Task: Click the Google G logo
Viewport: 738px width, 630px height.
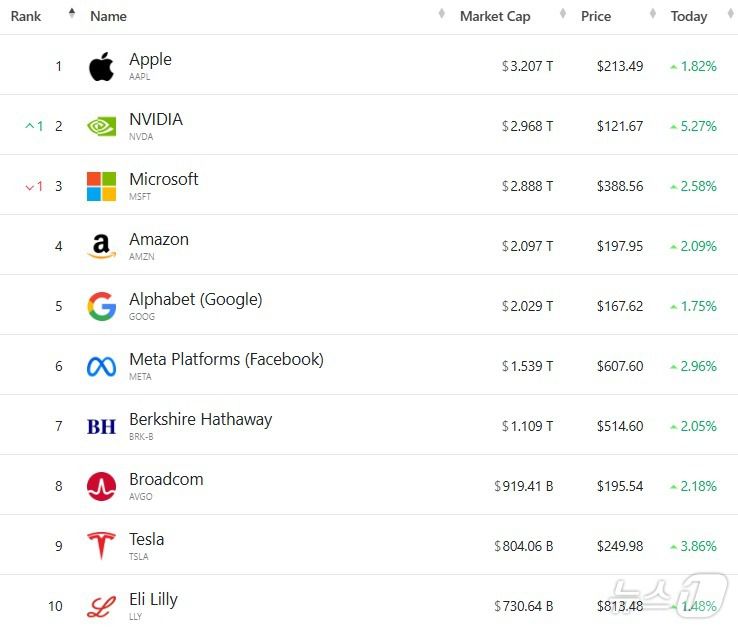Action: pos(101,307)
